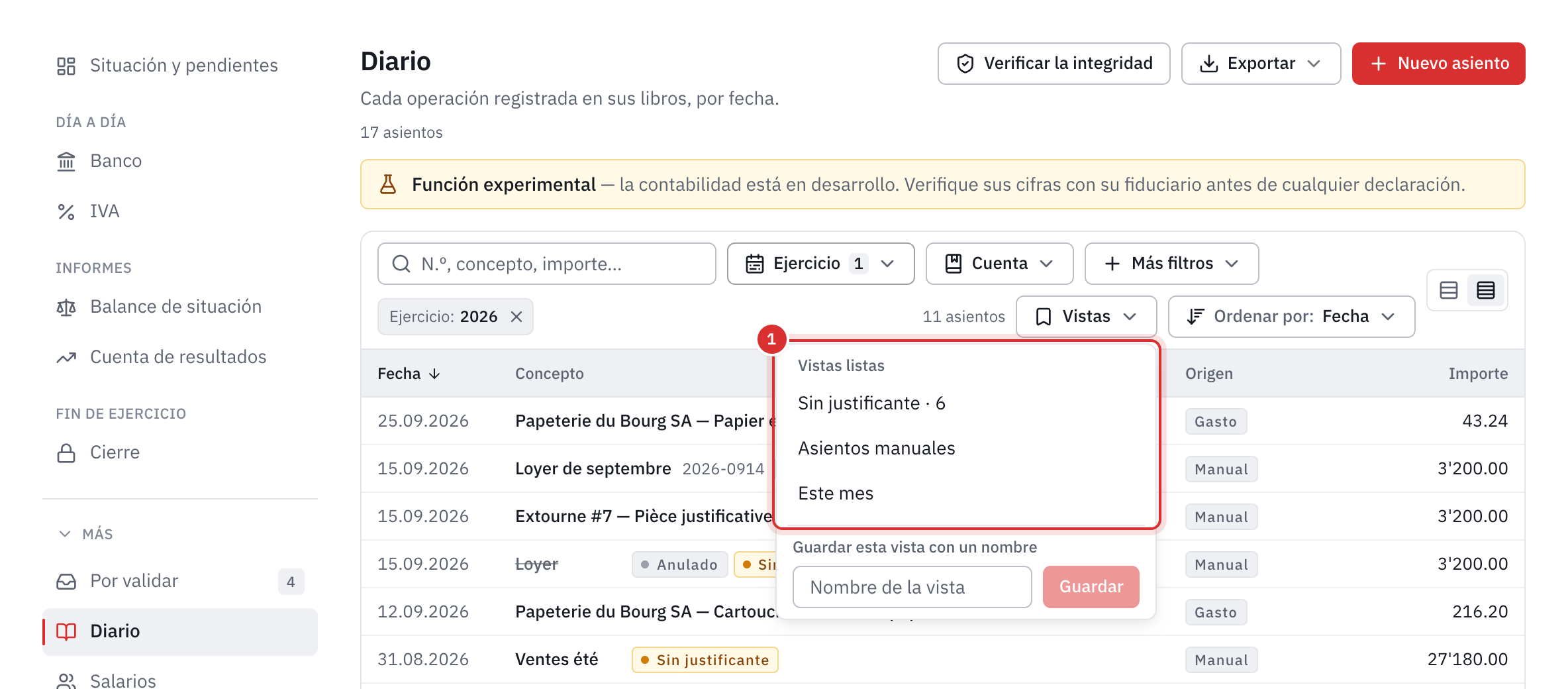Click the Nombre de la vista field
The height and width of the screenshot is (689, 1568).
pyautogui.click(x=912, y=587)
